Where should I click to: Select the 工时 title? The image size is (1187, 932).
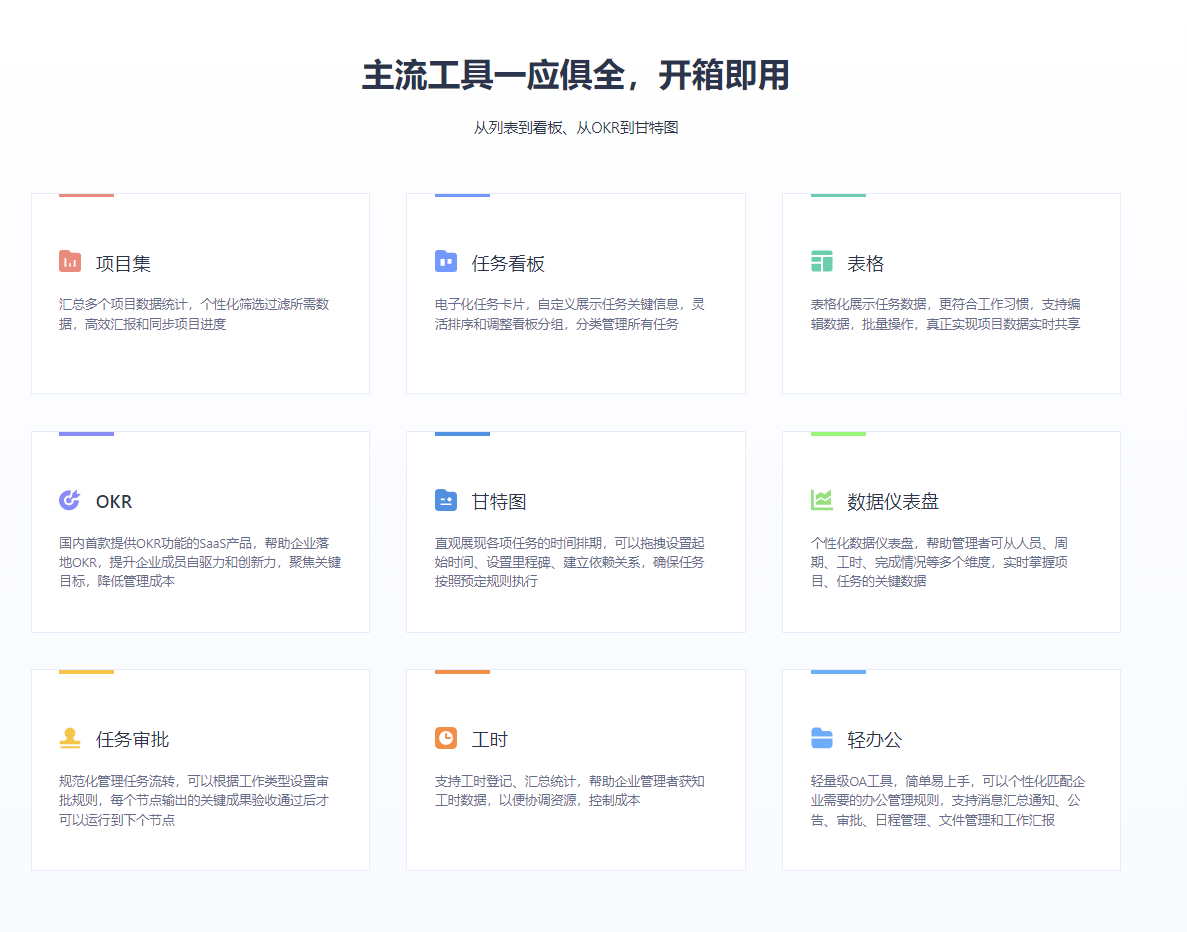(490, 740)
